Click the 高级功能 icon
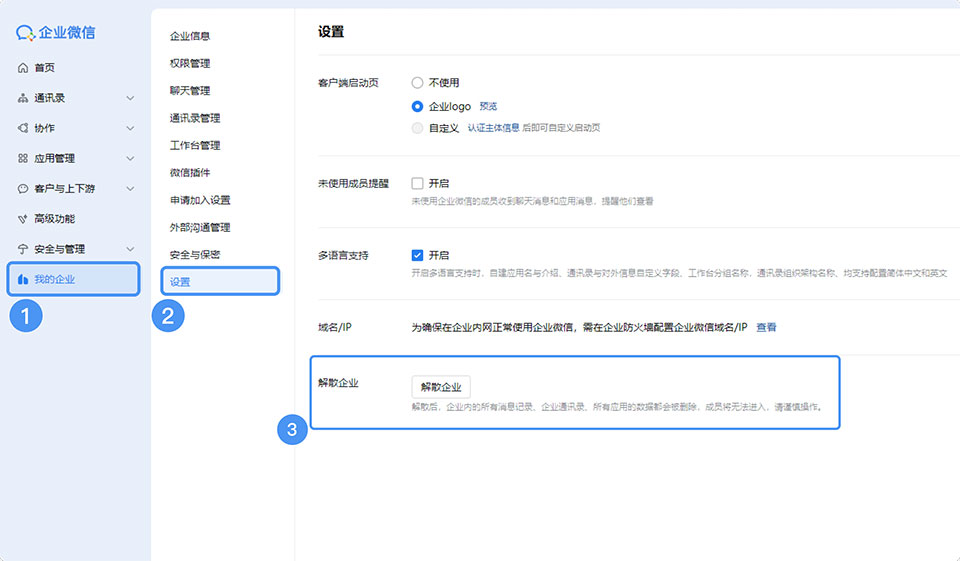This screenshot has width=960, height=561. [23, 219]
